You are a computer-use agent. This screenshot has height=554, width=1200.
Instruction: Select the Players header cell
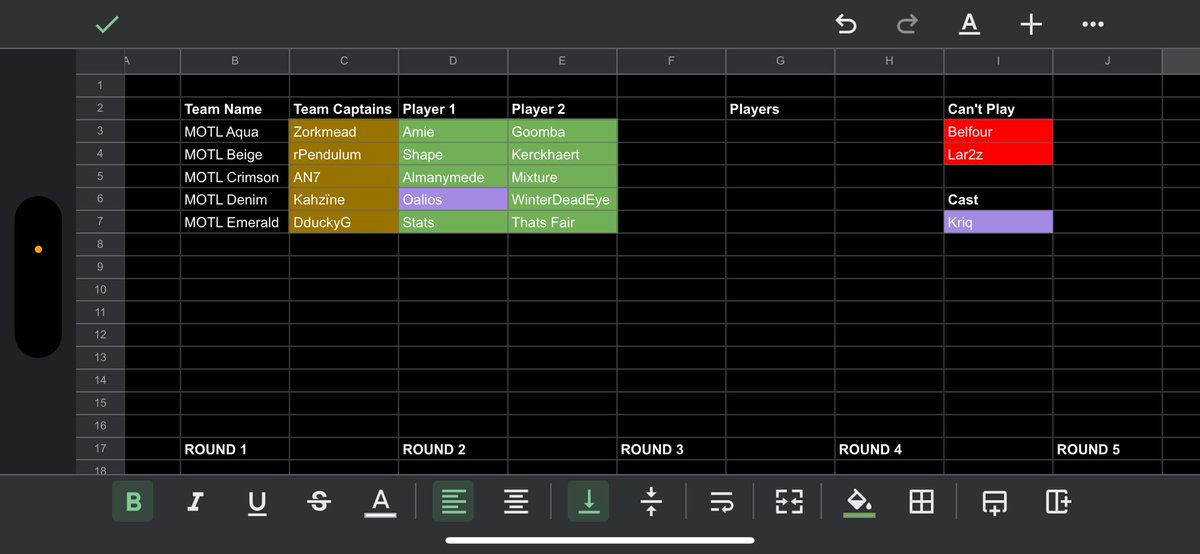point(780,109)
